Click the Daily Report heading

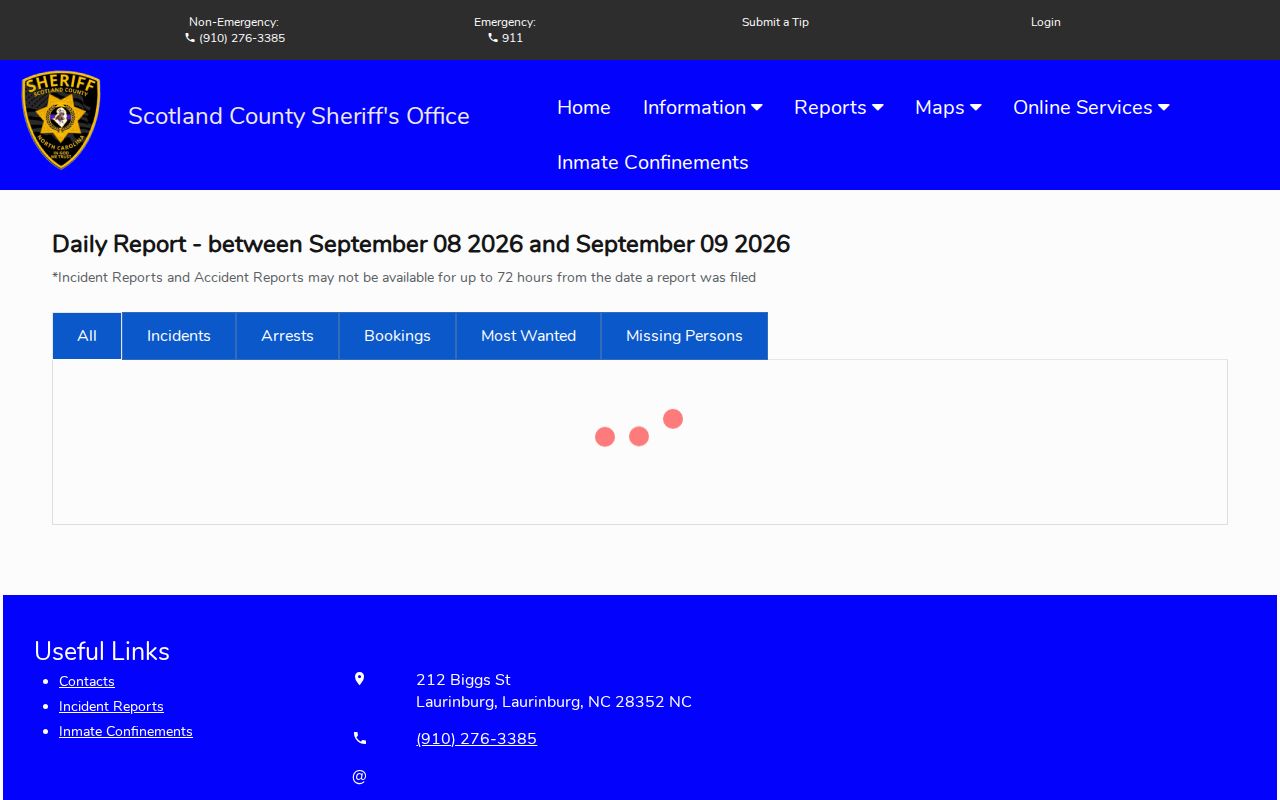421,244
